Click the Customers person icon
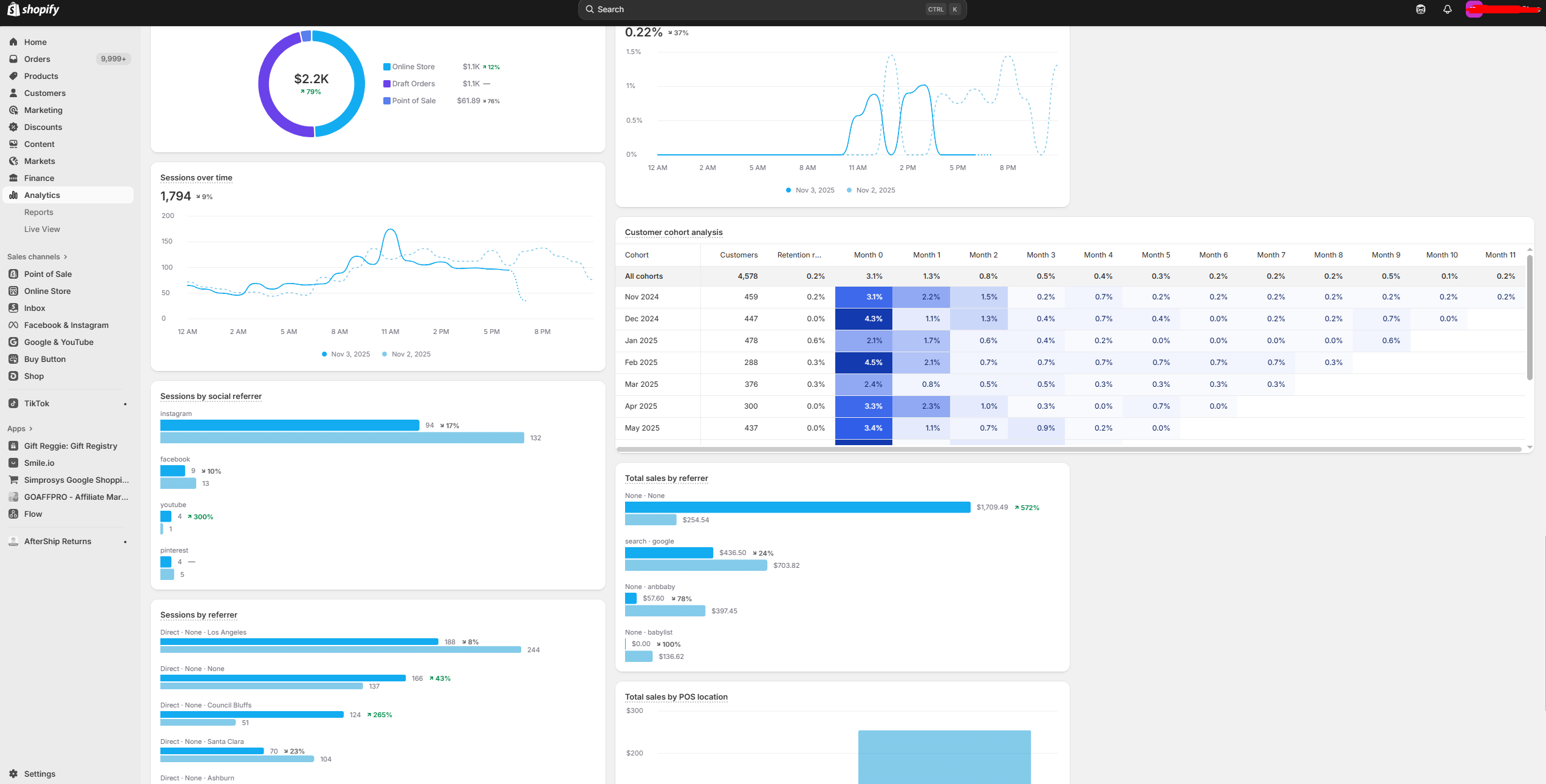This screenshot has width=1546, height=784. (13, 93)
